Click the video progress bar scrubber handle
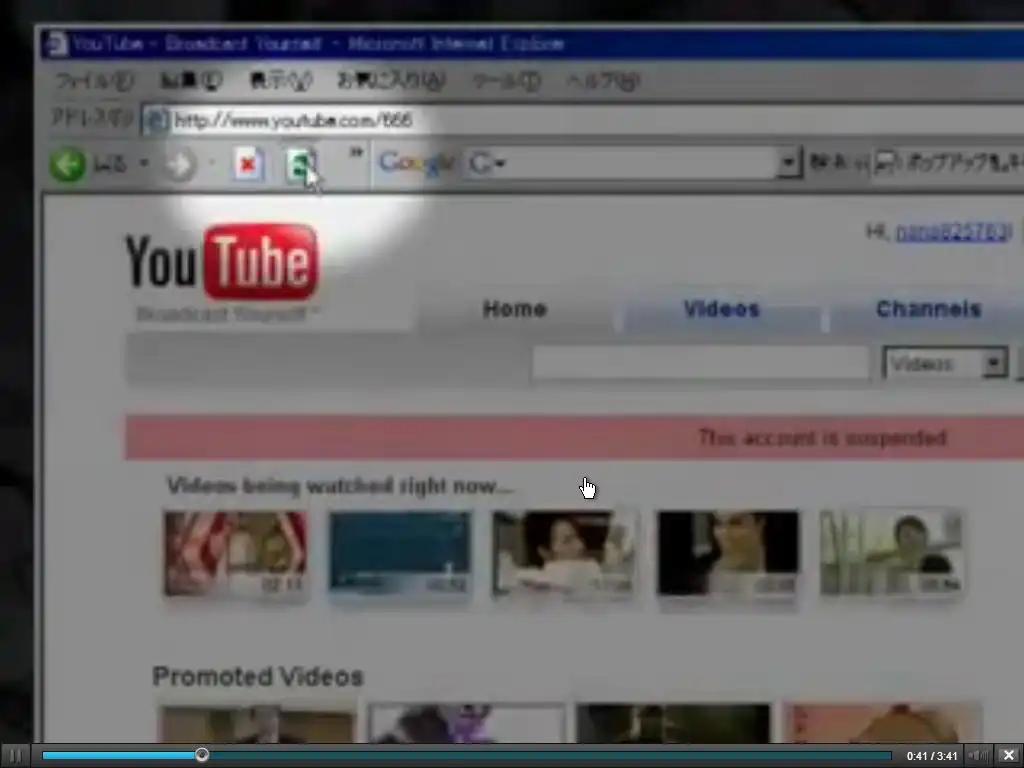Image resolution: width=1024 pixels, height=768 pixels. (202, 755)
